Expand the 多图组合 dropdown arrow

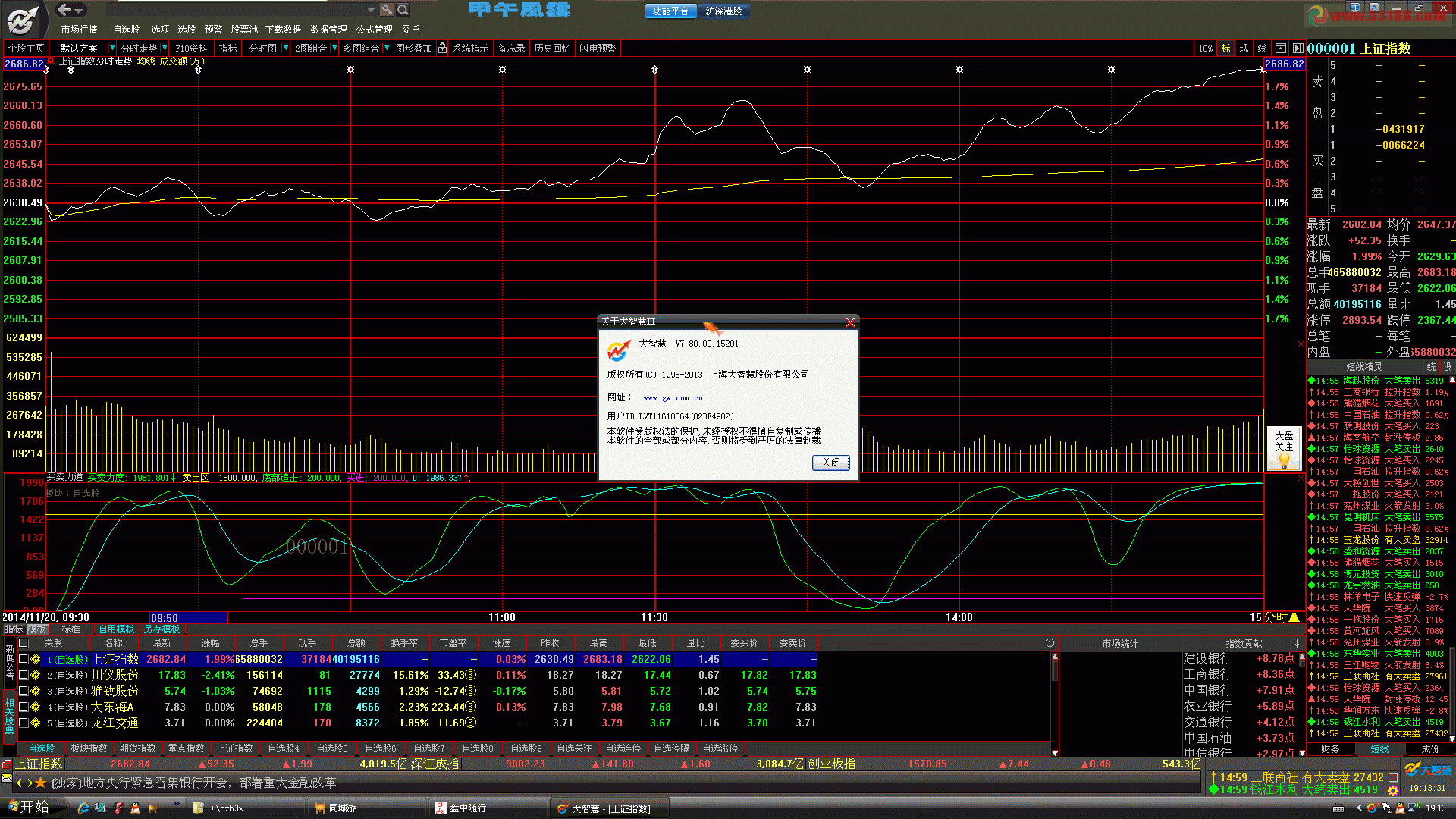tap(387, 49)
